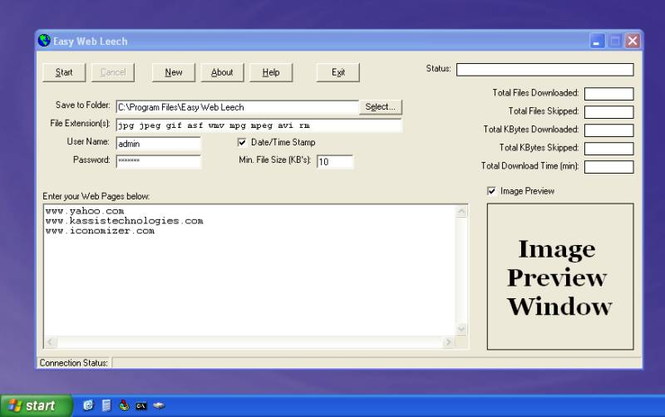
Task: Close the Easy Web Leech window
Action: 633,41
